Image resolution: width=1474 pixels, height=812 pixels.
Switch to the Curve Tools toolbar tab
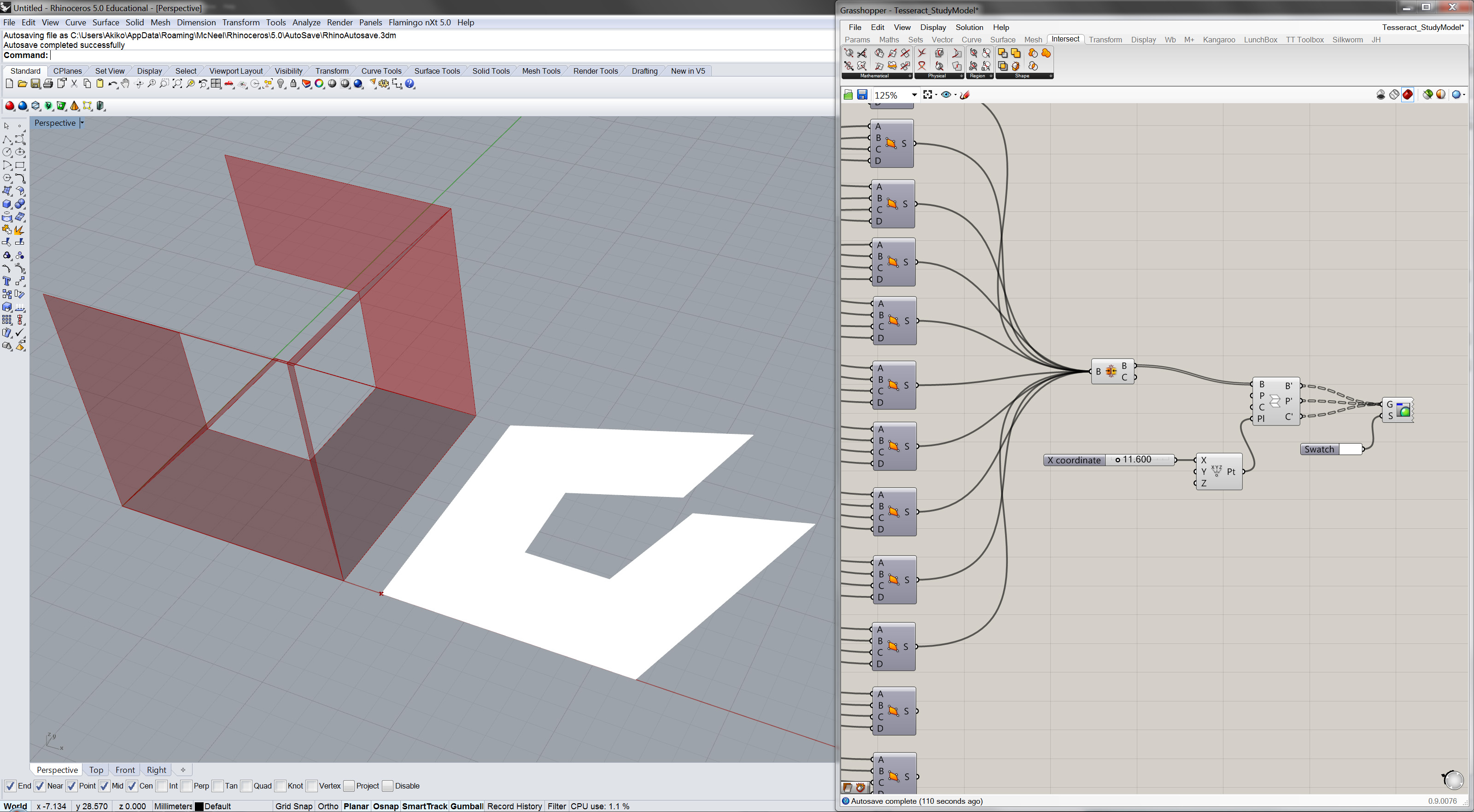pyautogui.click(x=381, y=71)
